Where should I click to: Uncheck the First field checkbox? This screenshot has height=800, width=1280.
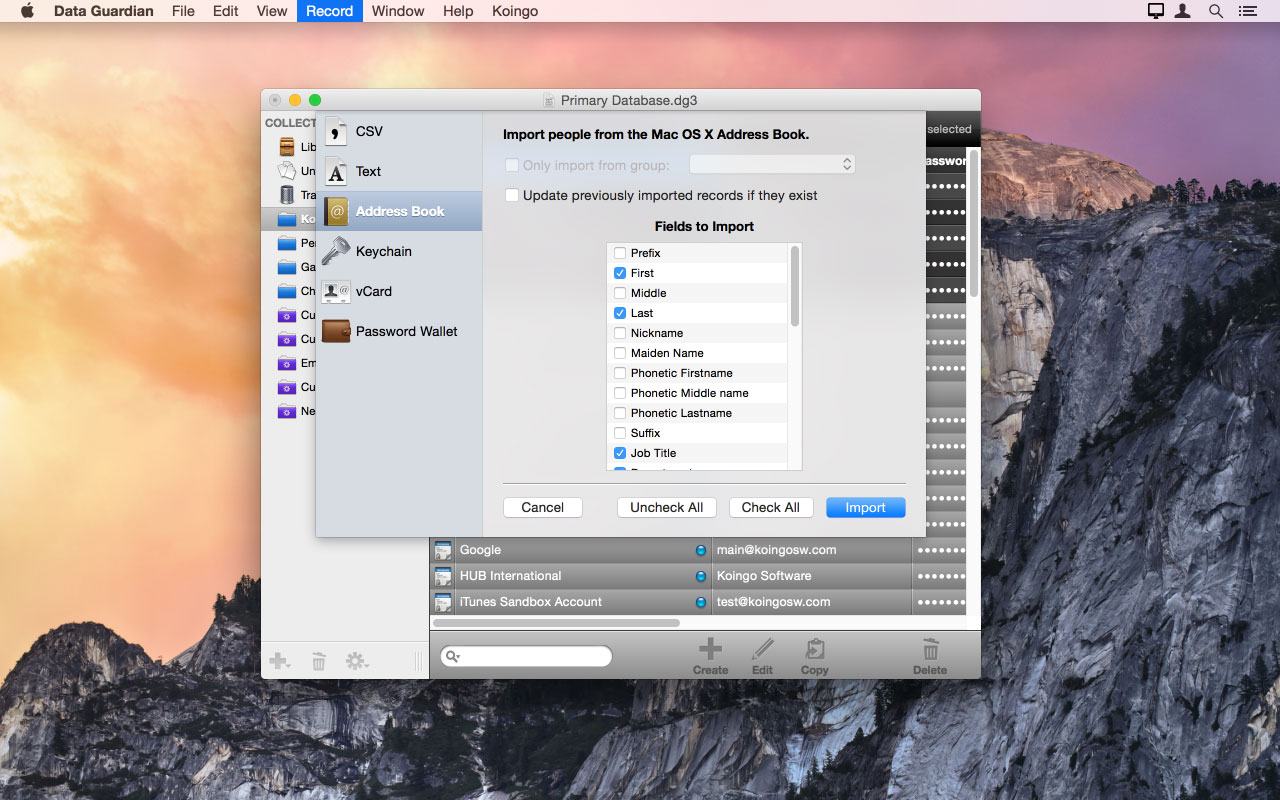pyautogui.click(x=620, y=273)
